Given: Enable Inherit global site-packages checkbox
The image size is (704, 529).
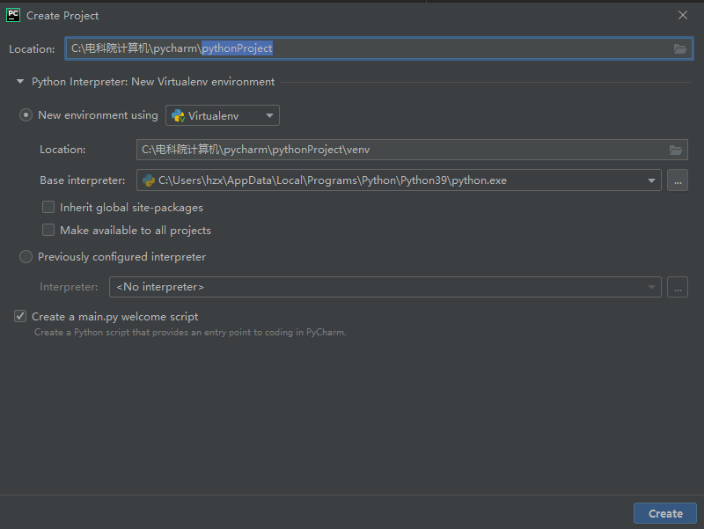Looking at the screenshot, I should click(48, 207).
